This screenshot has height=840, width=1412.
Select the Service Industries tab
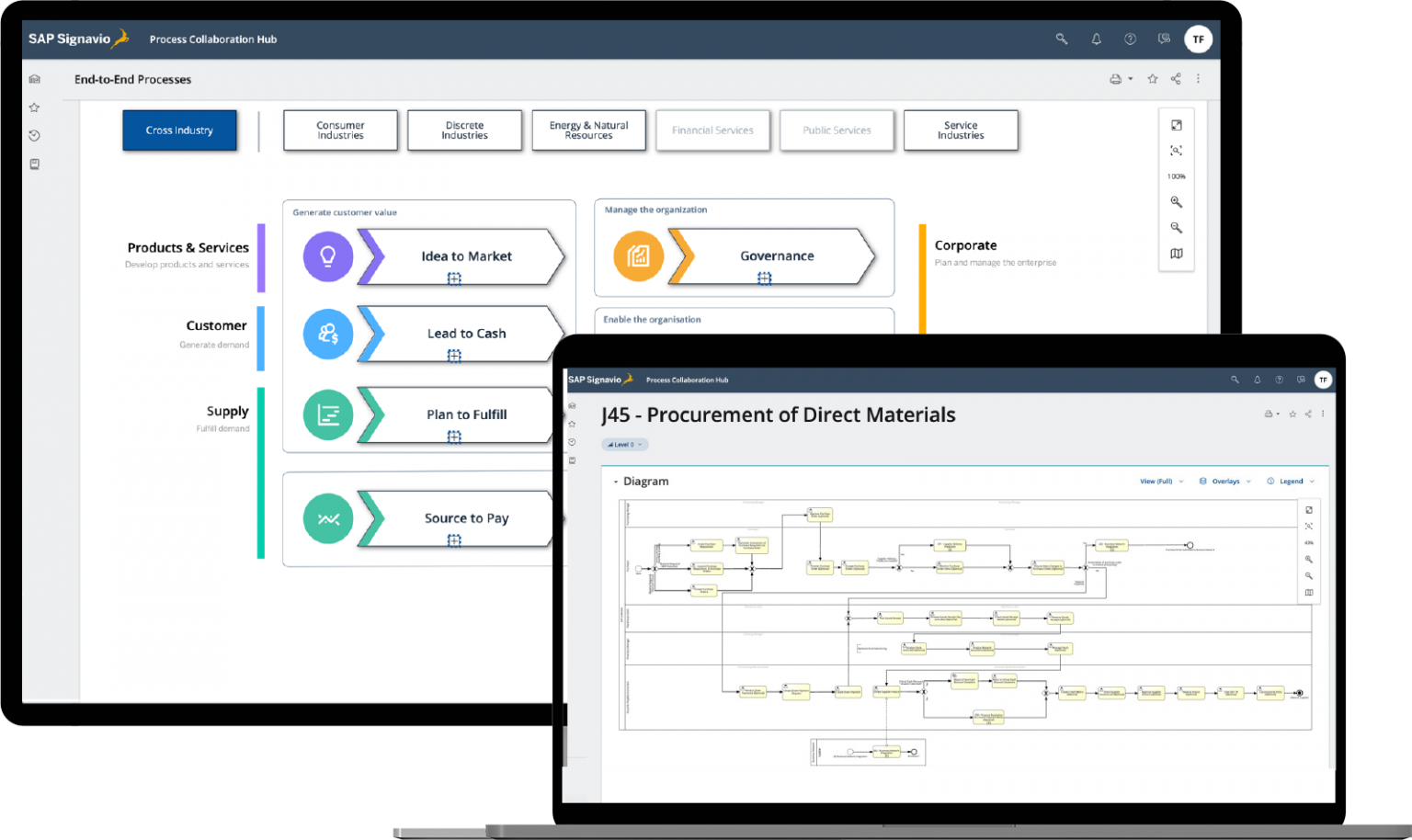[961, 131]
